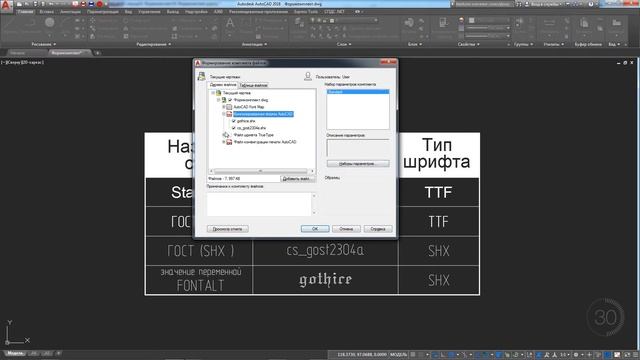The image size is (640, 360).
Task: Click the notes text field in the dialog
Action: [x=259, y=204]
